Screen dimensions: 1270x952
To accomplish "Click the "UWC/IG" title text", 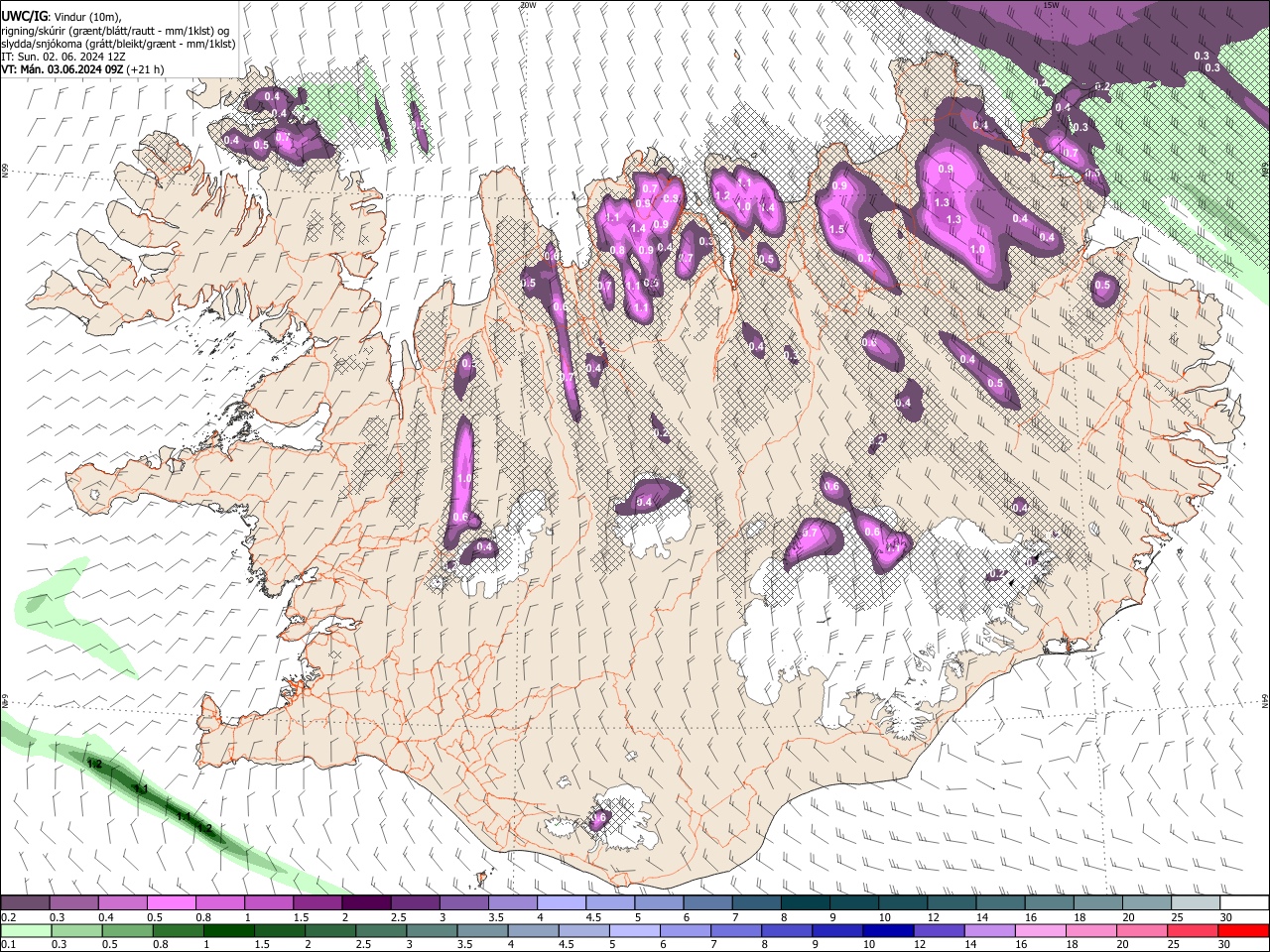I will (24, 17).
